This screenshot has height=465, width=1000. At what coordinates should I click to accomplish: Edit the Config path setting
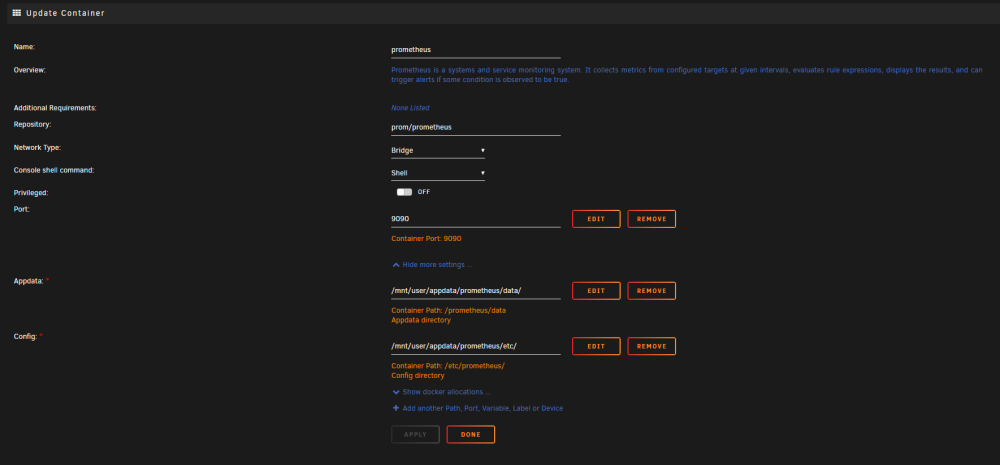[596, 346]
